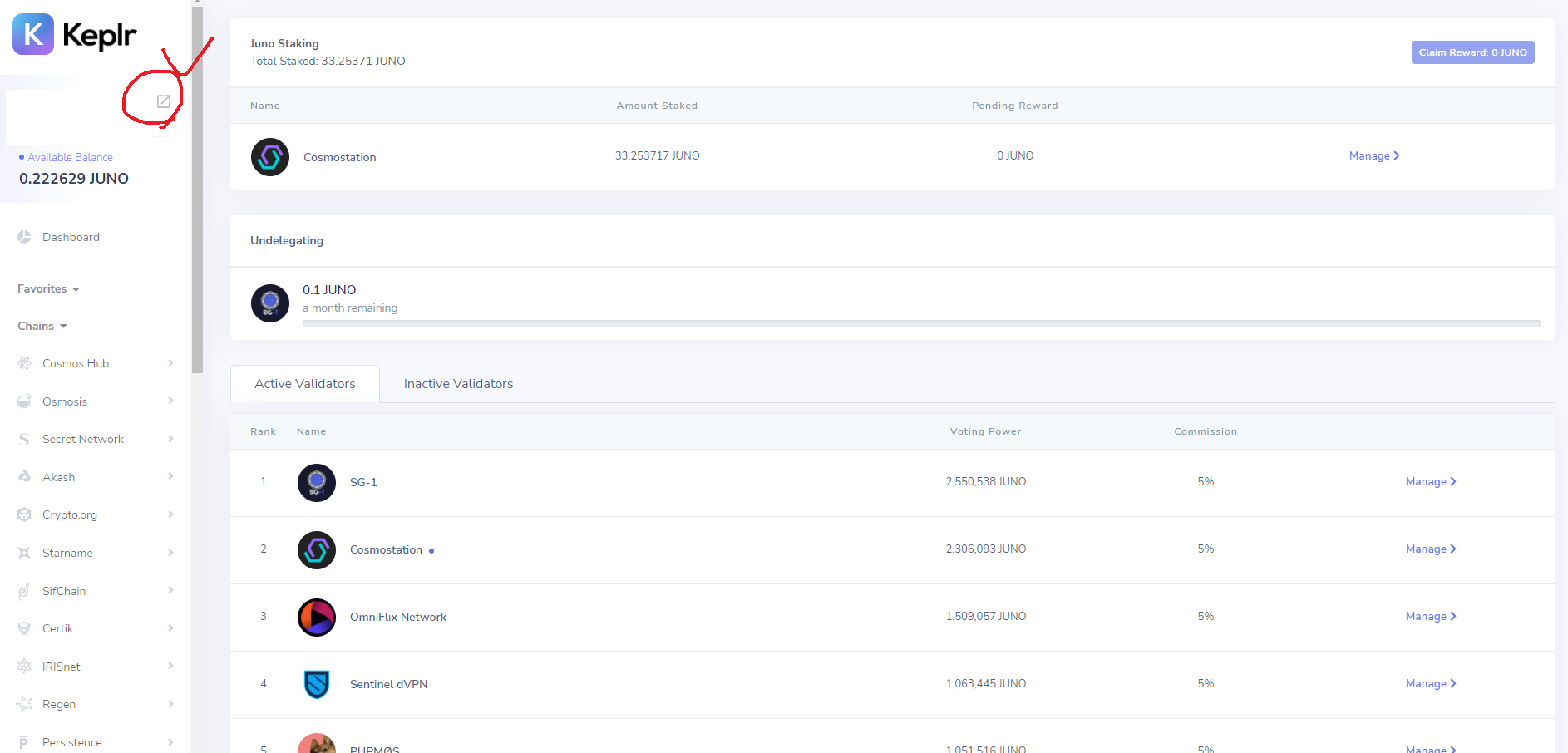Click SG-1 logo in Undelegating section
Screen dimensions: 1568x753
(270, 303)
